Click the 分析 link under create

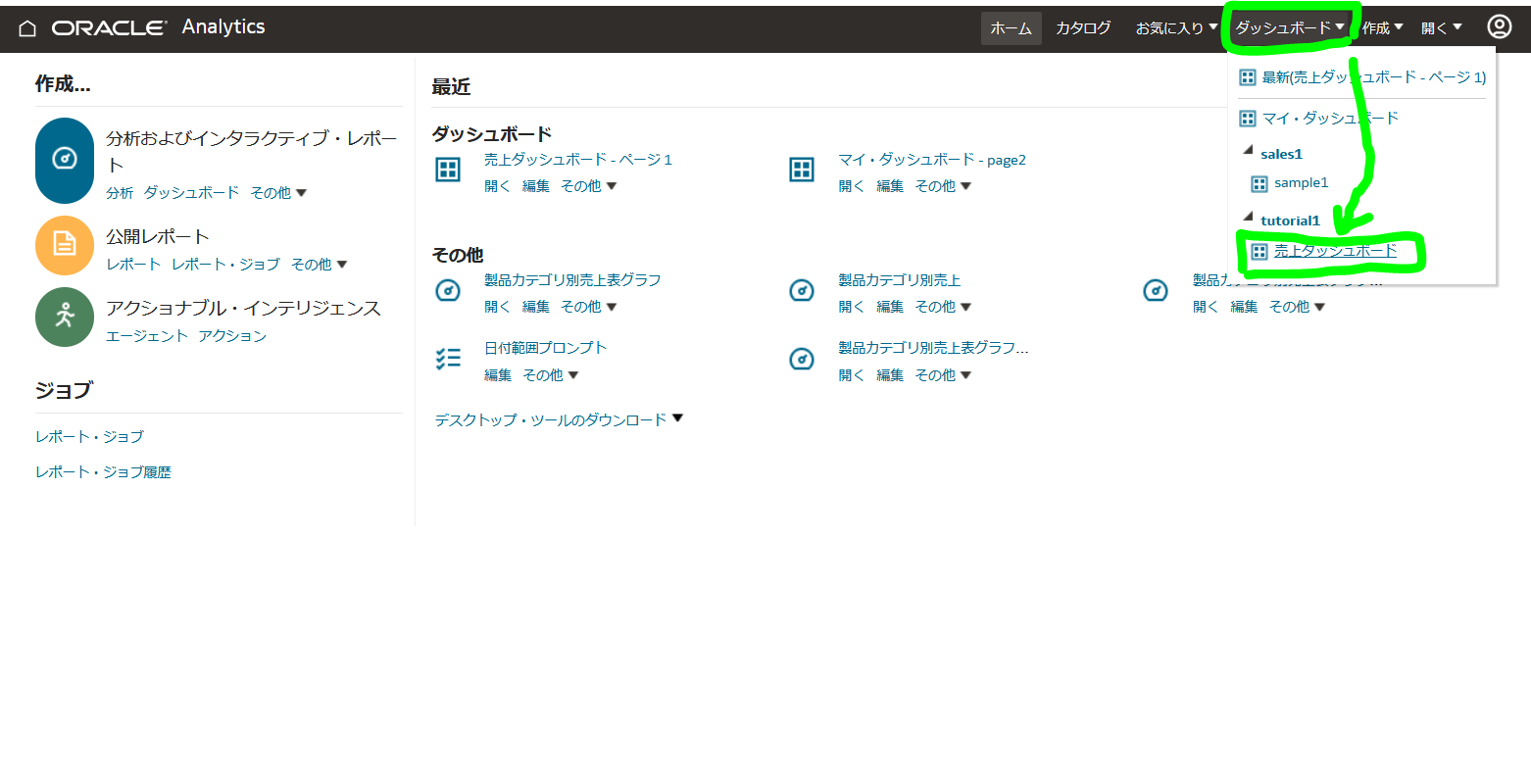click(120, 193)
